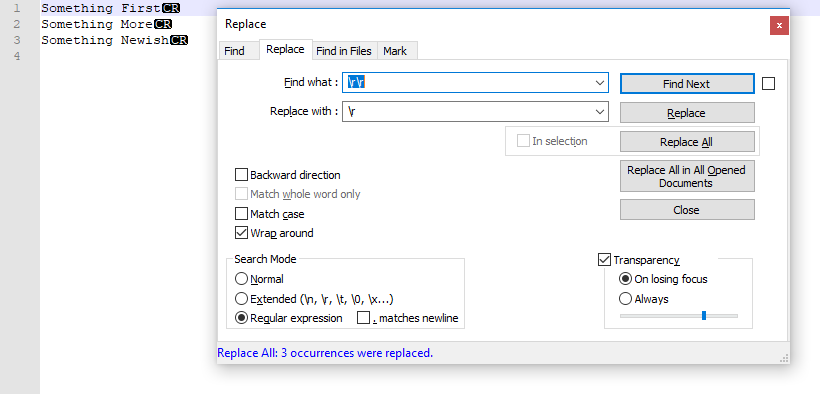Click 'Something First' text on line 1
820x394 pixels.
101,8
